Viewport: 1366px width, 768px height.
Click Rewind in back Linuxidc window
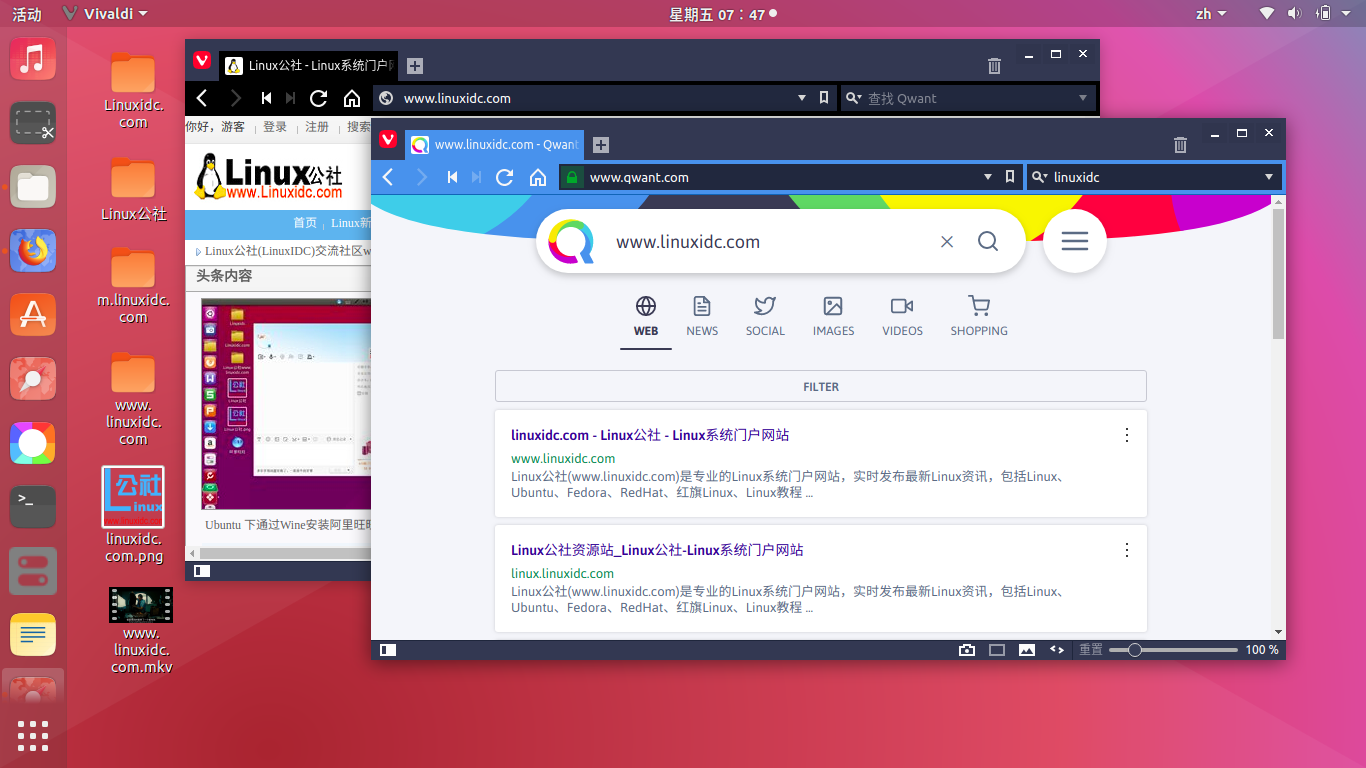[x=266, y=98]
